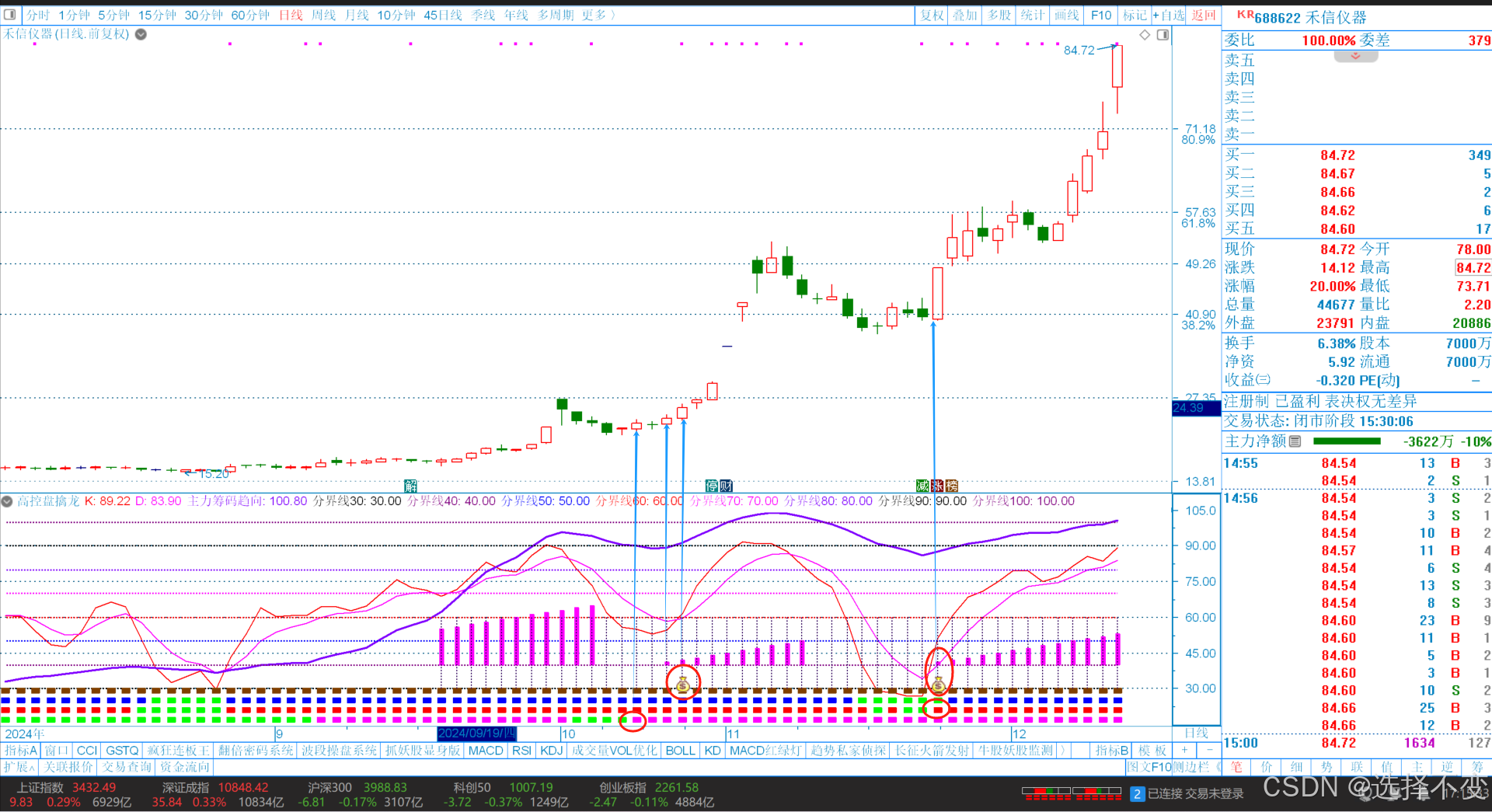Click the 减 event marker icon
This screenshot has width=1492, height=812.
click(x=922, y=486)
